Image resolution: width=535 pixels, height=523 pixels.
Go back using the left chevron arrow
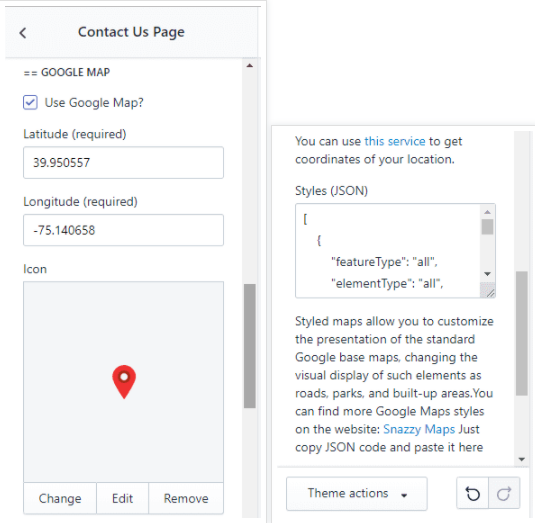pyautogui.click(x=23, y=33)
